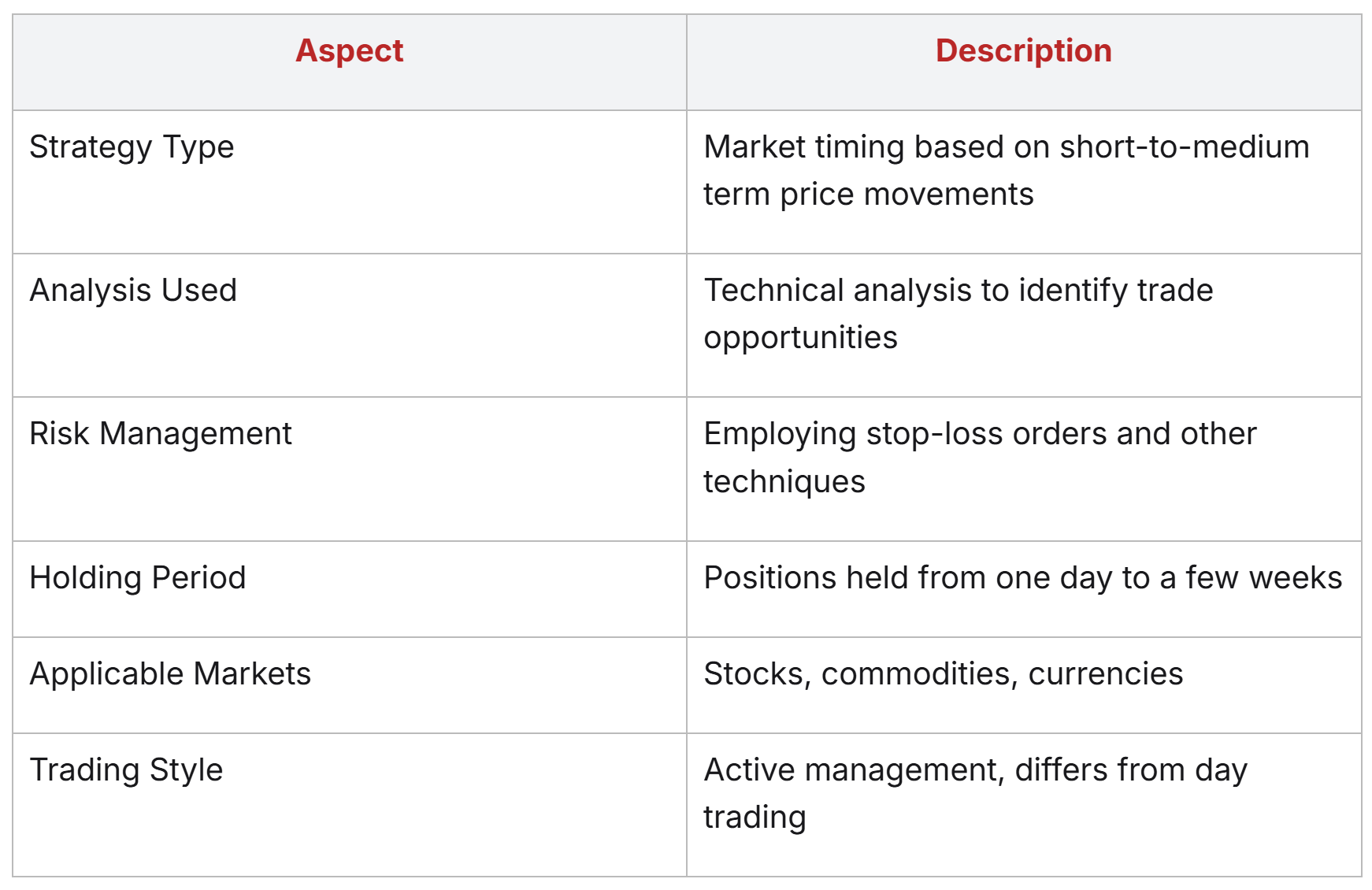Select the Risk Management cell
The height and width of the screenshot is (890, 1372).
pyautogui.click(x=350, y=469)
